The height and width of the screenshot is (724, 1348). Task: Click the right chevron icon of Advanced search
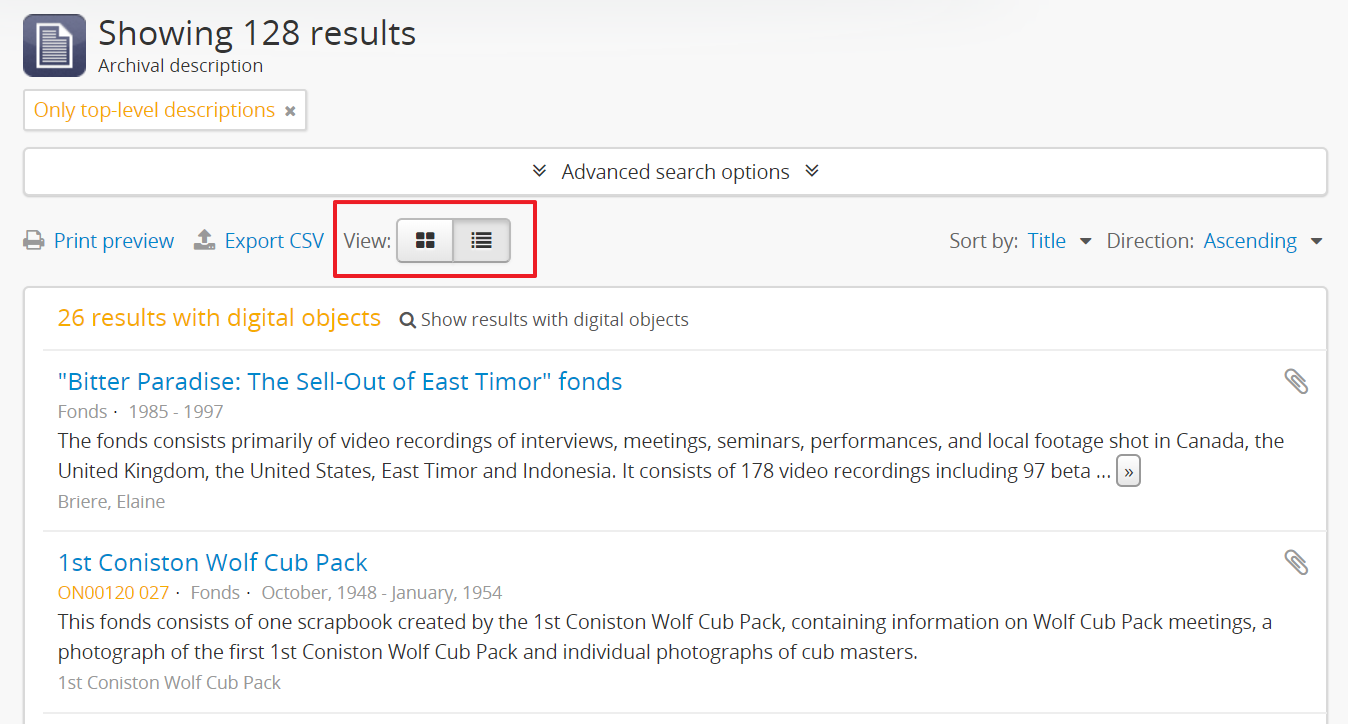(812, 171)
